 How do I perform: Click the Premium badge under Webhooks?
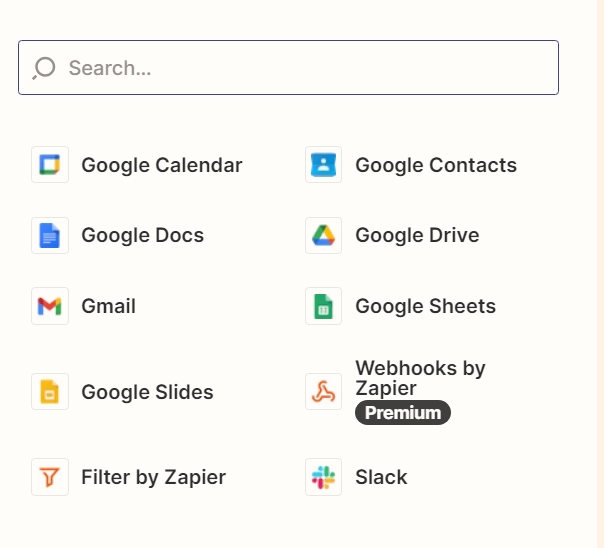(403, 412)
